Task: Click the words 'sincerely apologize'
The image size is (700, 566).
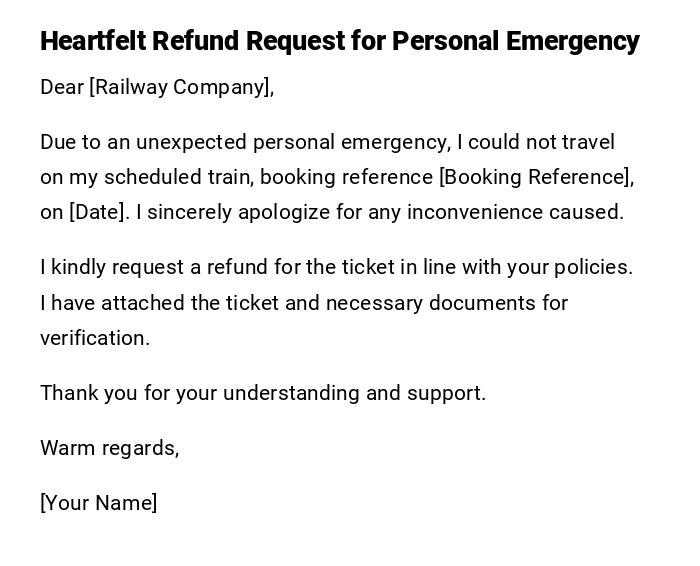Action: pyautogui.click(x=226, y=212)
